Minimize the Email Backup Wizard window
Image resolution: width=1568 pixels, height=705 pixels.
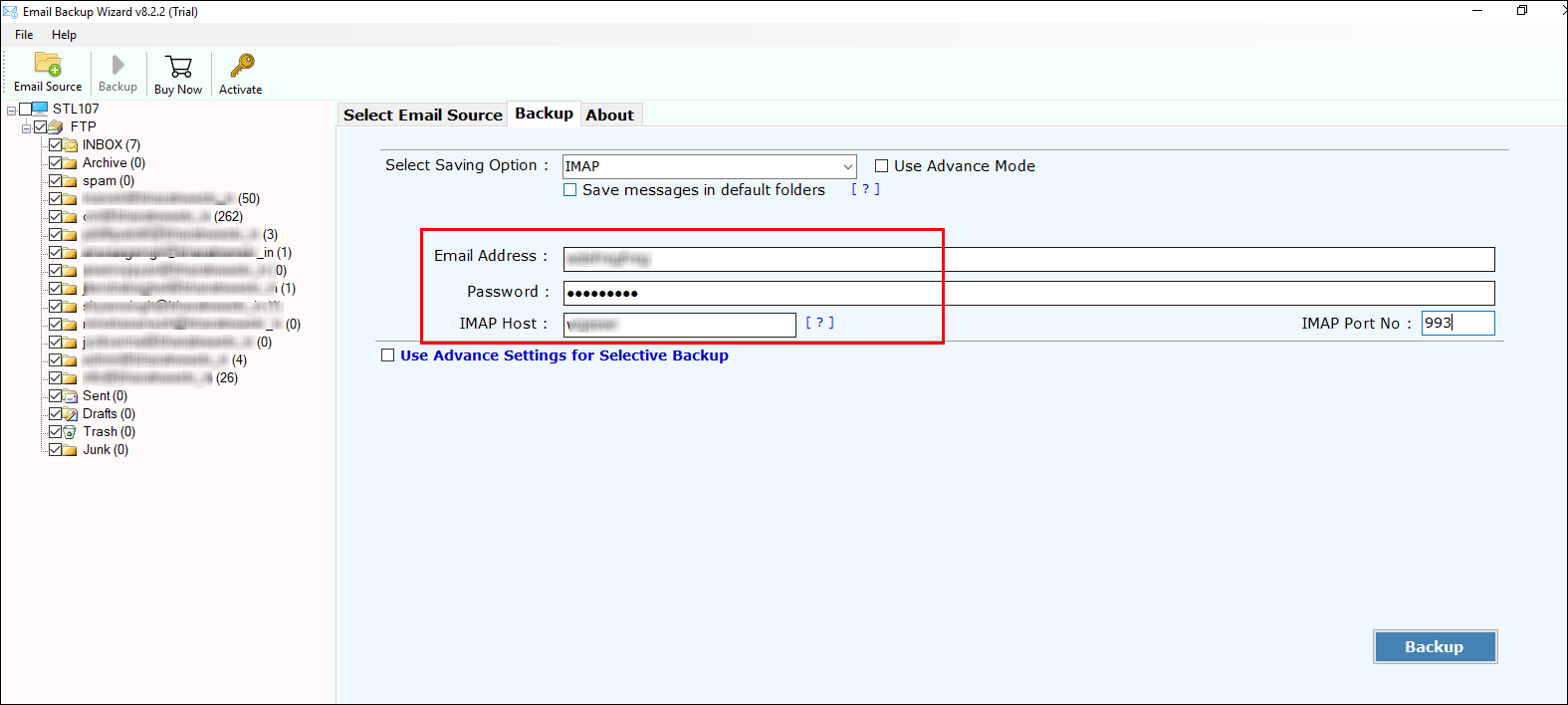pyautogui.click(x=1477, y=11)
